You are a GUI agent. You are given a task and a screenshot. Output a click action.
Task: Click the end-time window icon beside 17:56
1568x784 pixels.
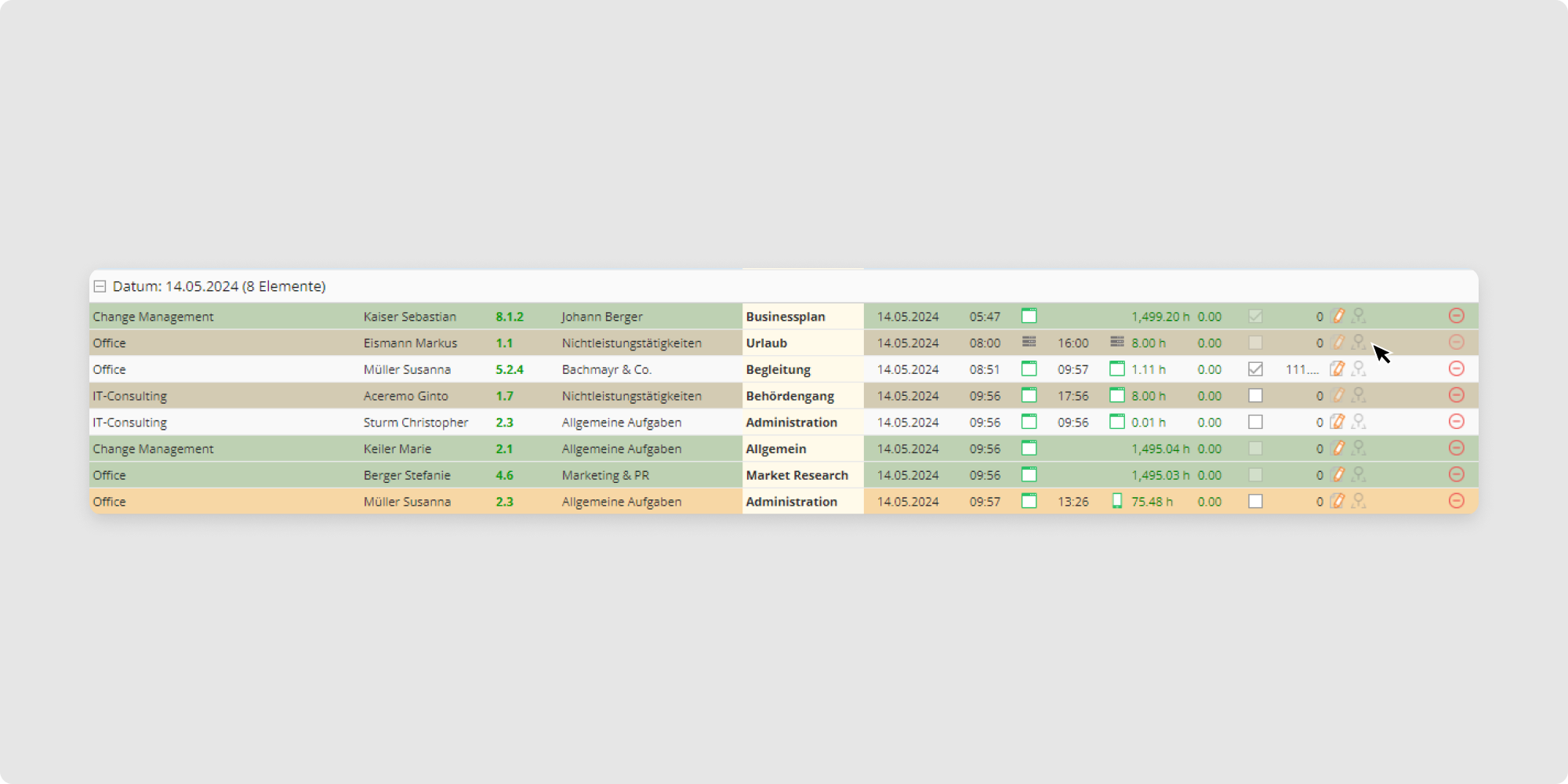pos(1116,395)
